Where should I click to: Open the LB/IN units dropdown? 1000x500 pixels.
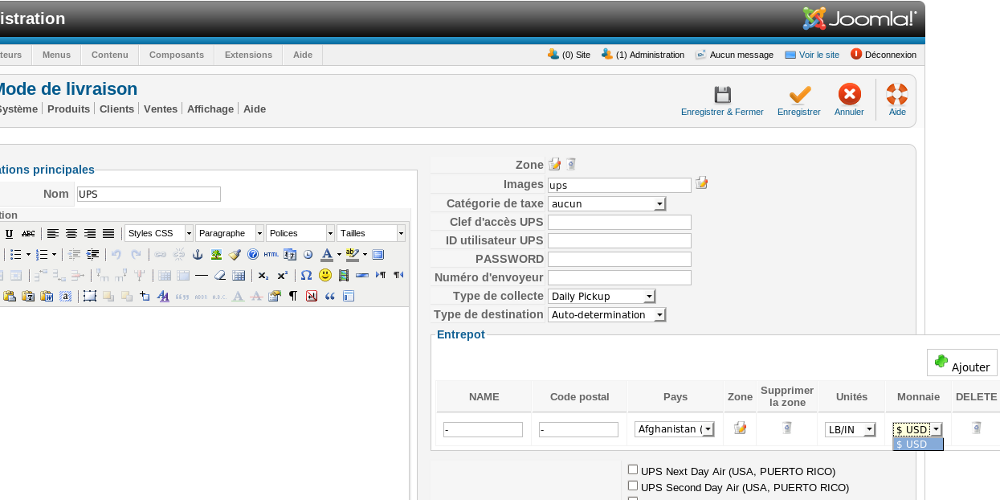tap(850, 430)
